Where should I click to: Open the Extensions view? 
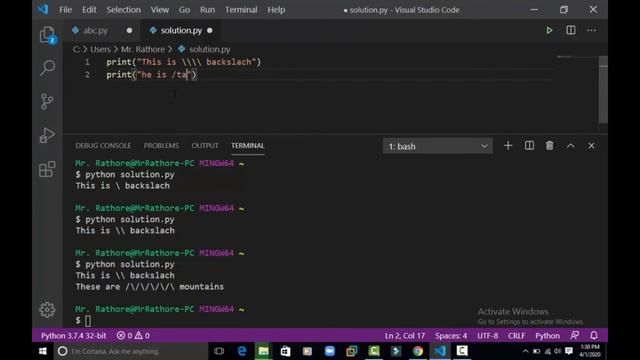tap(47, 169)
